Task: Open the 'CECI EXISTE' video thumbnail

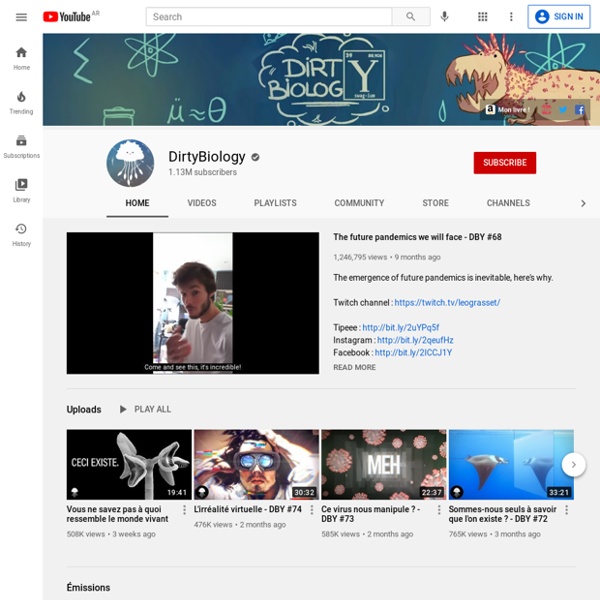Action: (x=129, y=465)
